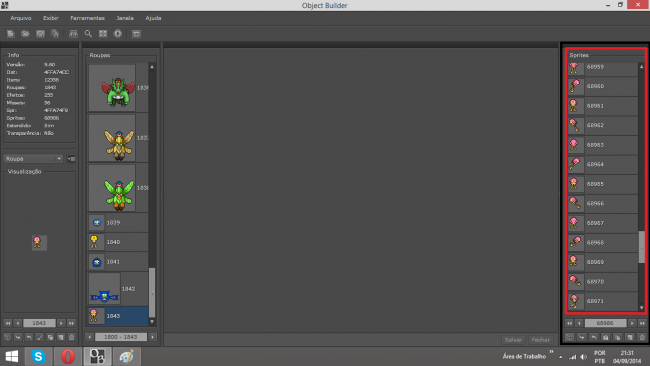
Task: Click the trash icon in Sprites panel
Action: tap(642, 337)
